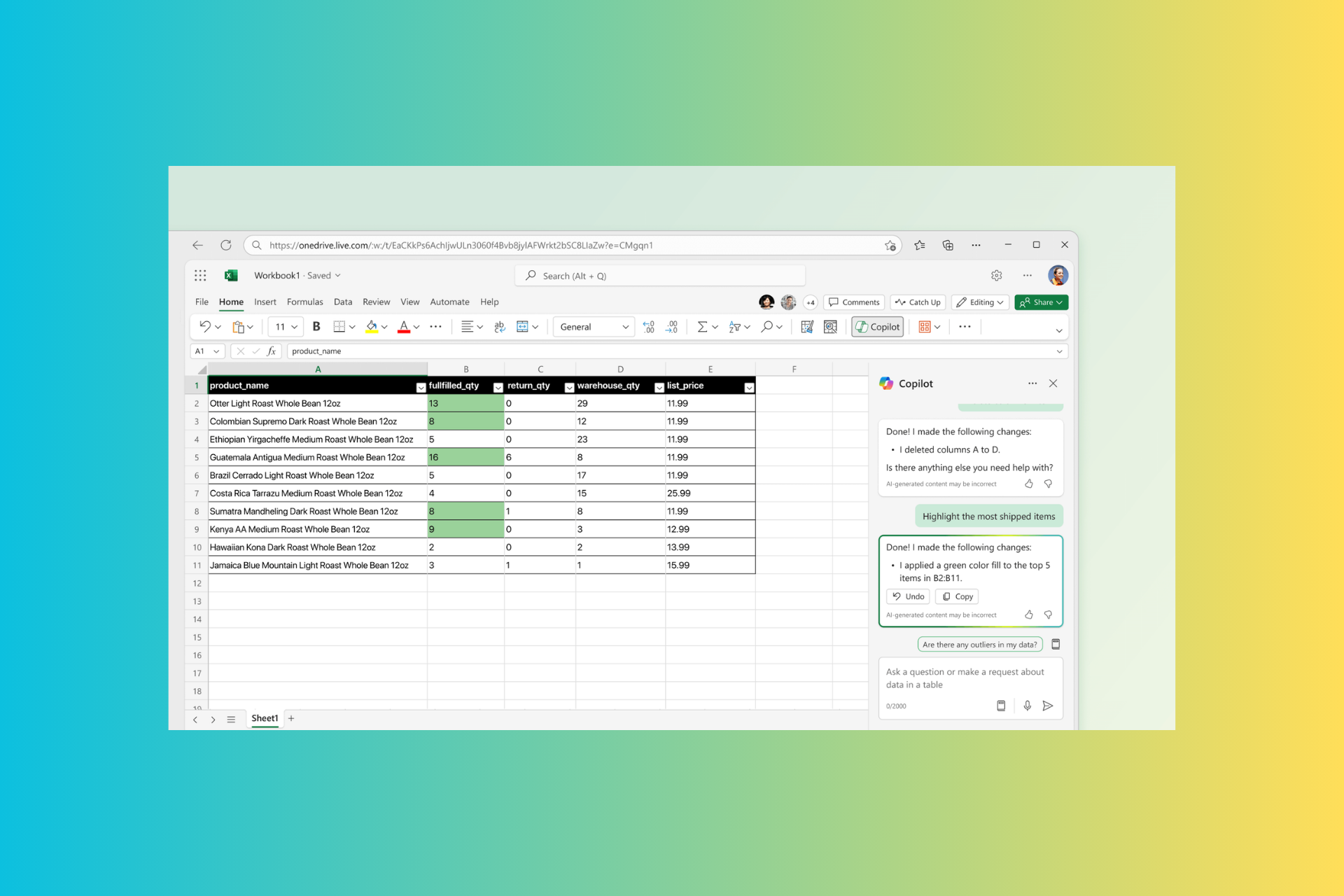Image resolution: width=1344 pixels, height=896 pixels.
Task: Open the Editing mode dropdown
Action: click(x=980, y=302)
